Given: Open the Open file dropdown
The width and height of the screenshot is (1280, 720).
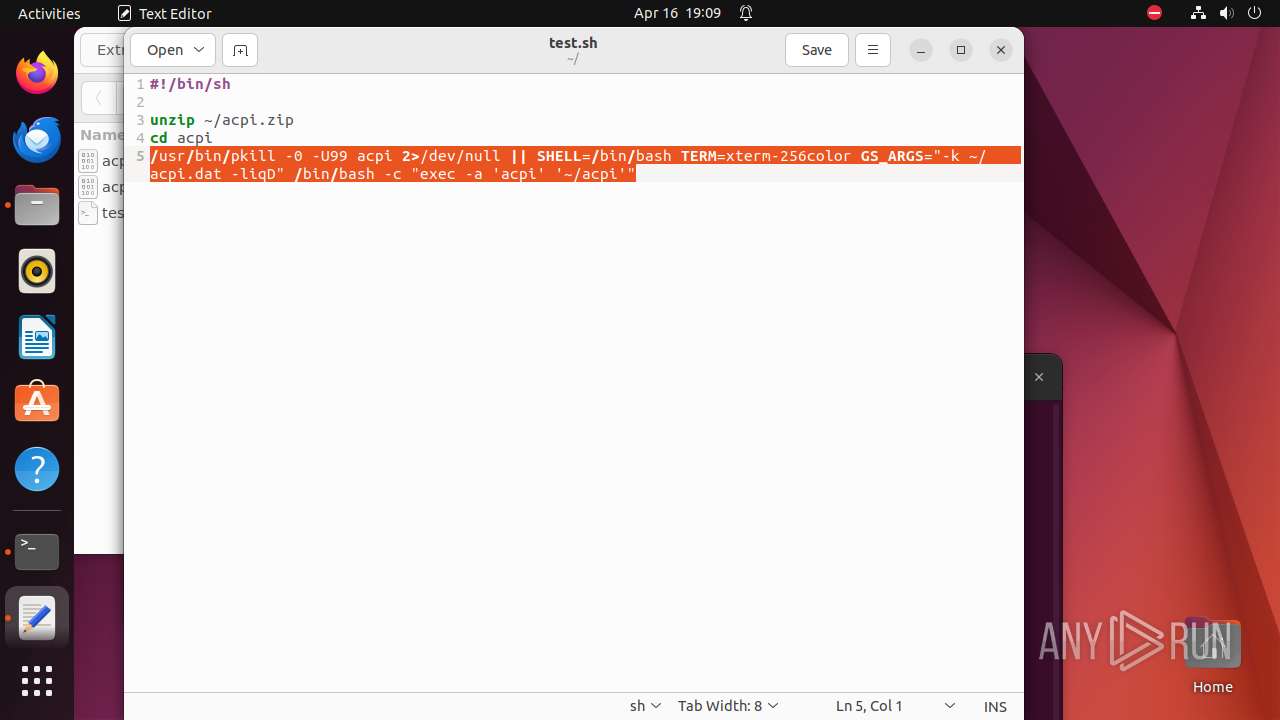Looking at the screenshot, I should tap(172, 50).
